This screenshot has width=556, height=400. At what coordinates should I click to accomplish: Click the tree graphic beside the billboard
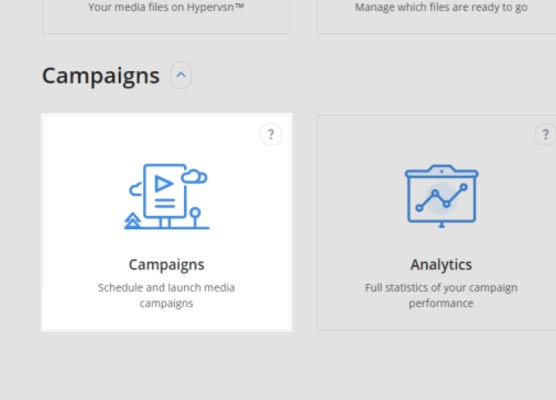133,220
